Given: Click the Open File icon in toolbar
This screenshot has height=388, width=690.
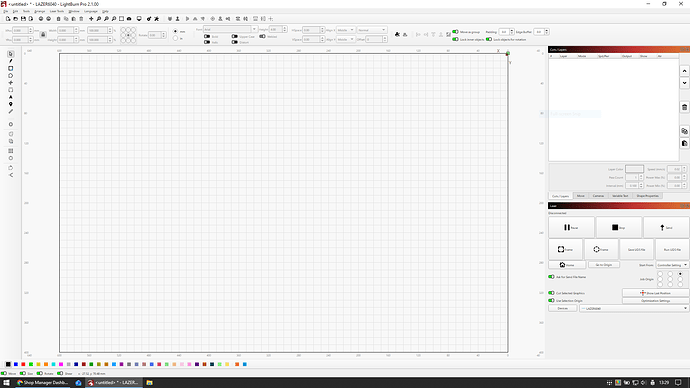Looking at the screenshot, I should 15,19.
